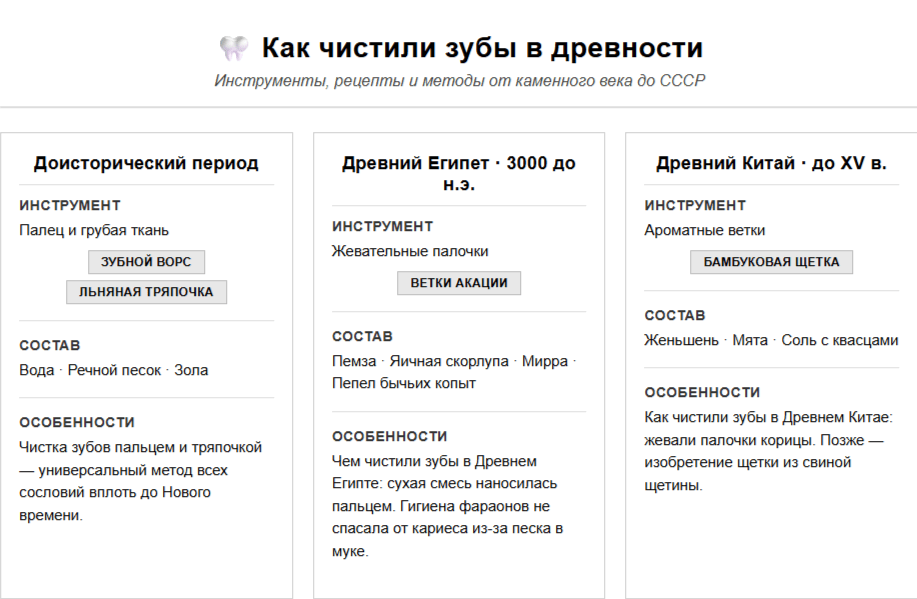Click the paragraph Как чистили зубы в Древнем Китае

pyautogui.click(x=768, y=451)
